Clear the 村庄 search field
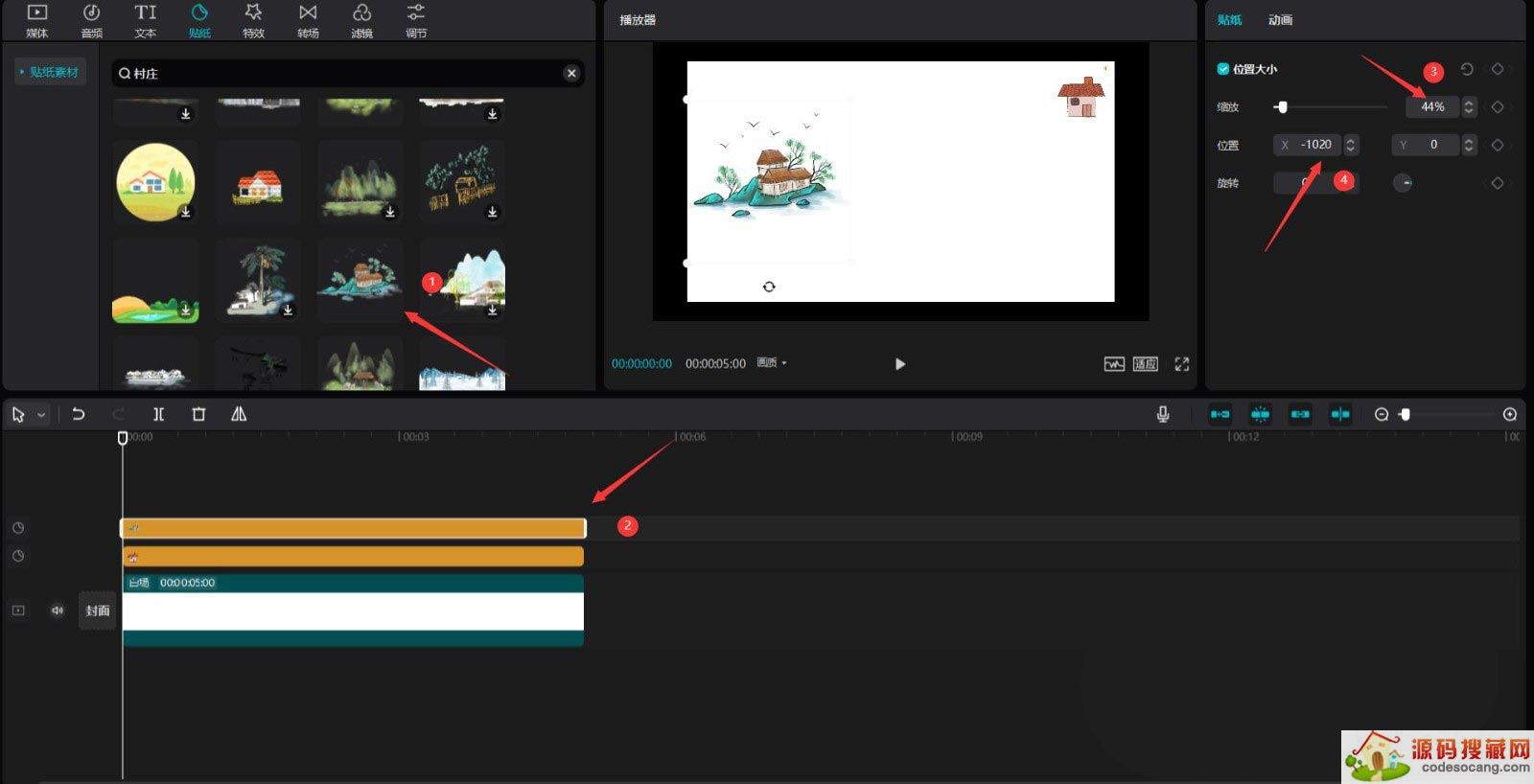Viewport: 1534px width, 784px height. 571,73
